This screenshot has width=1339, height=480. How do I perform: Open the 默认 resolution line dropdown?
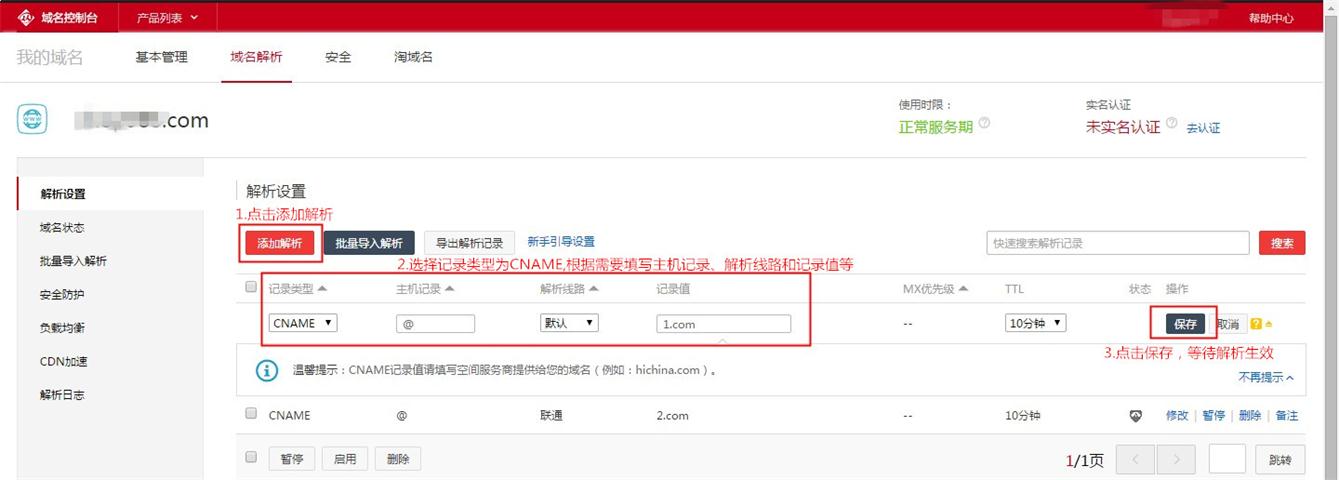pos(568,323)
